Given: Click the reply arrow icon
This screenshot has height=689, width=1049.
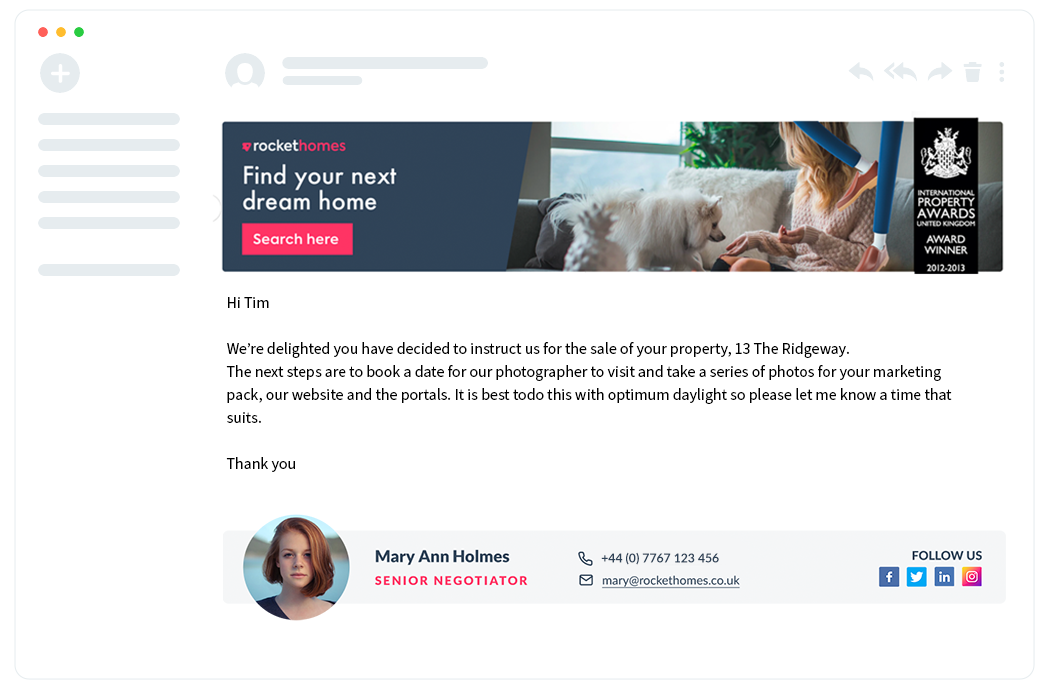Looking at the screenshot, I should pos(860,72).
